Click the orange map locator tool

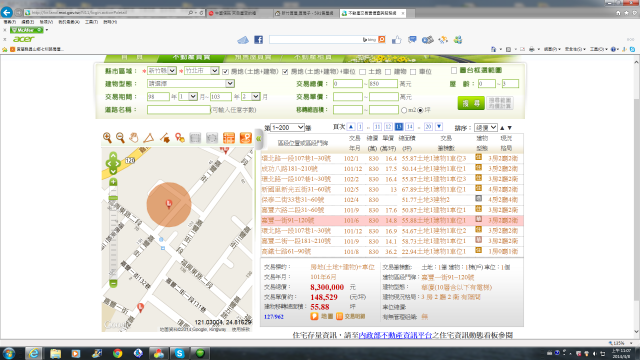(x=246, y=138)
